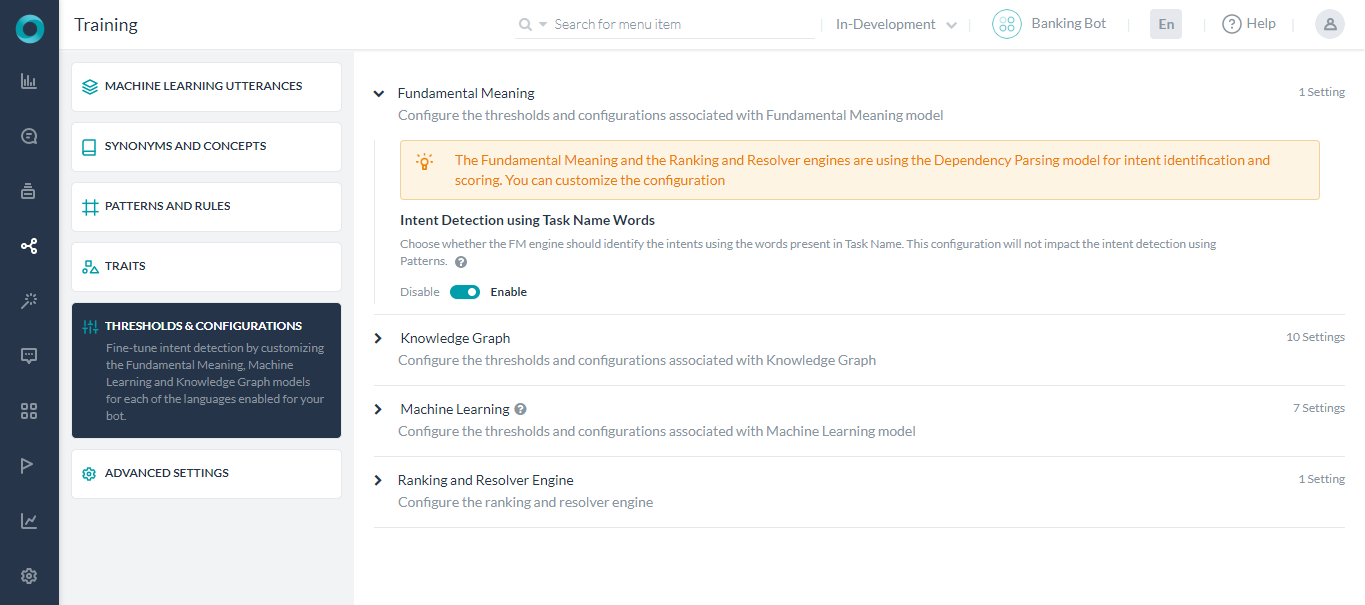The height and width of the screenshot is (605, 1365).
Task: Open Synonyms and Concepts tab
Action: tap(206, 147)
